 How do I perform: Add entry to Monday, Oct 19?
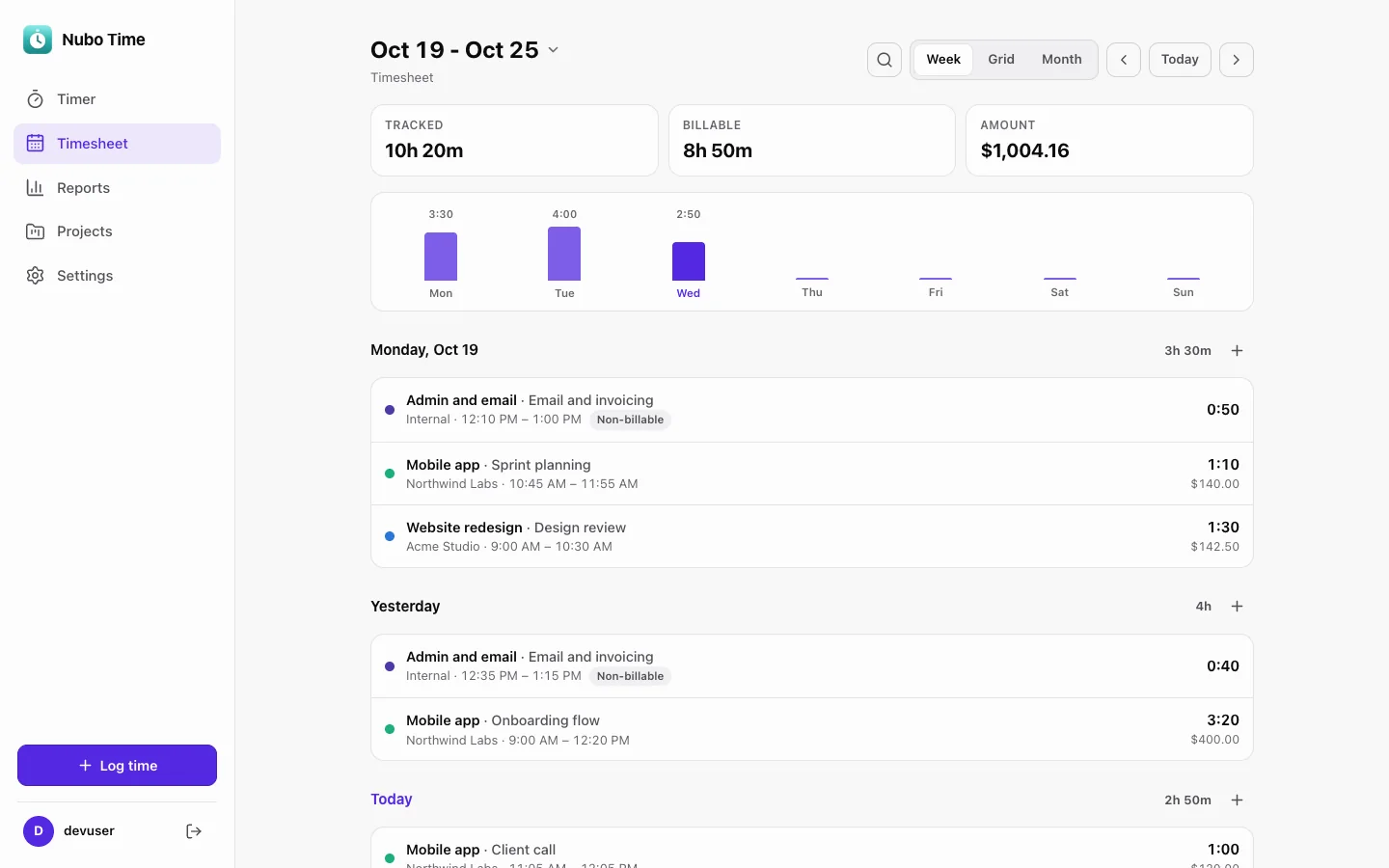click(x=1238, y=351)
